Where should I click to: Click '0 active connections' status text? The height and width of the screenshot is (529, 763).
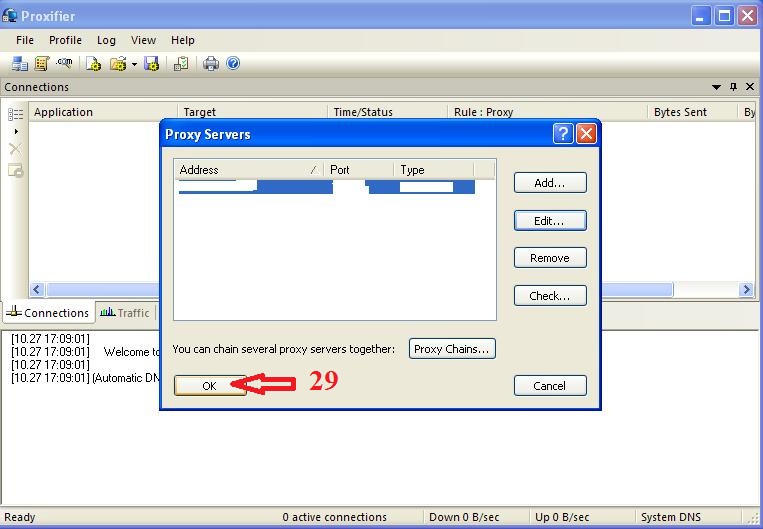pyautogui.click(x=334, y=517)
